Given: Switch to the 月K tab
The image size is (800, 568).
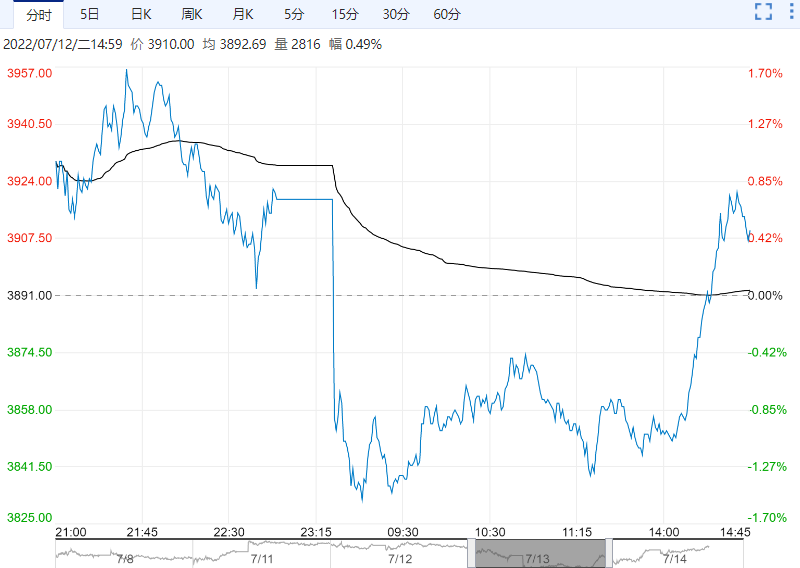Looking at the screenshot, I should coord(243,14).
